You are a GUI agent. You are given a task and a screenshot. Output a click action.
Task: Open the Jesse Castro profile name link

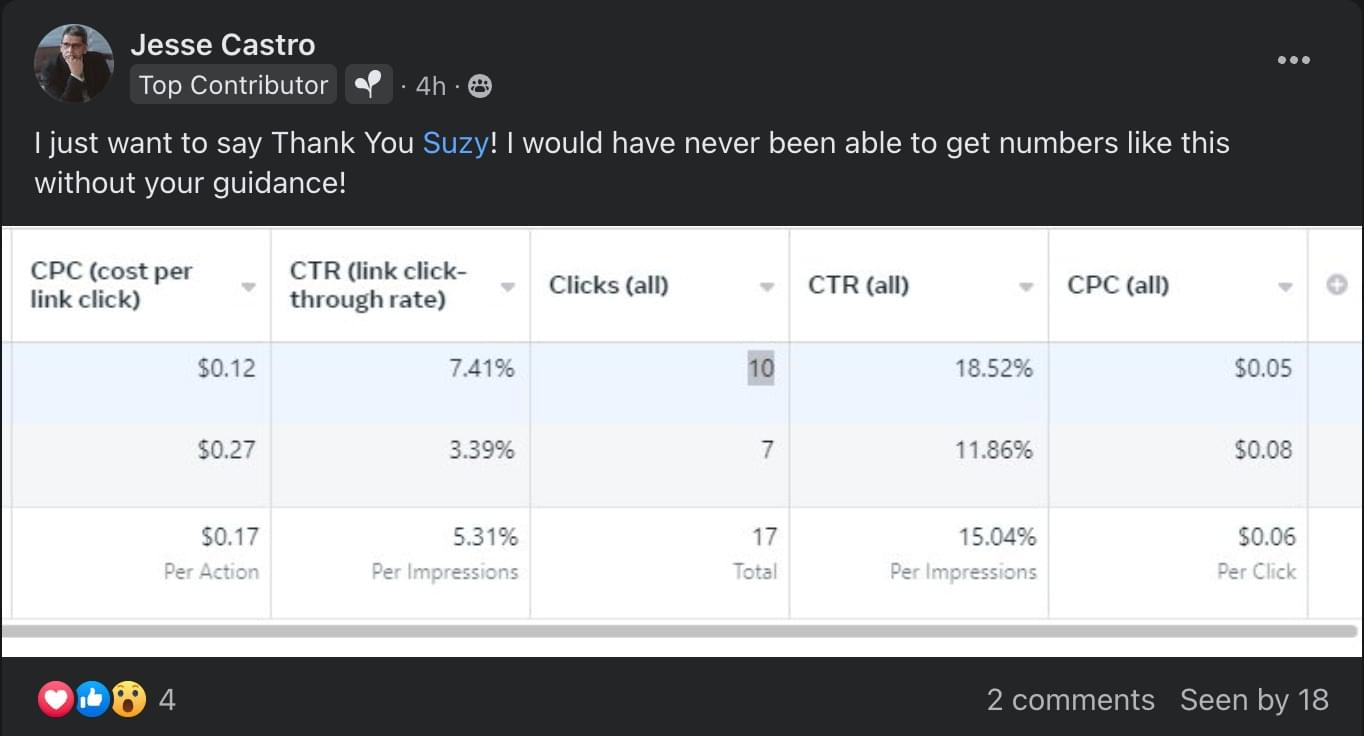click(222, 45)
